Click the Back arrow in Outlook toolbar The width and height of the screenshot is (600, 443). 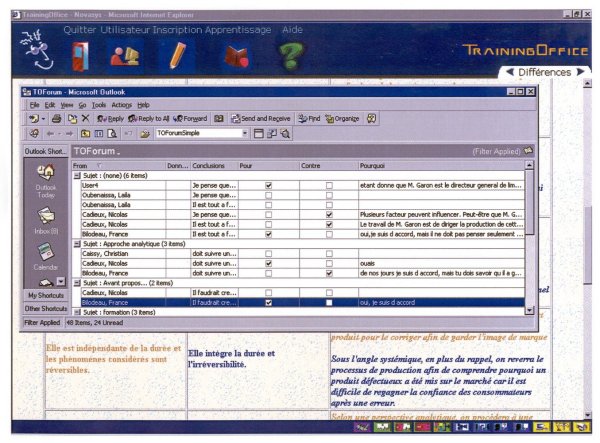point(50,134)
